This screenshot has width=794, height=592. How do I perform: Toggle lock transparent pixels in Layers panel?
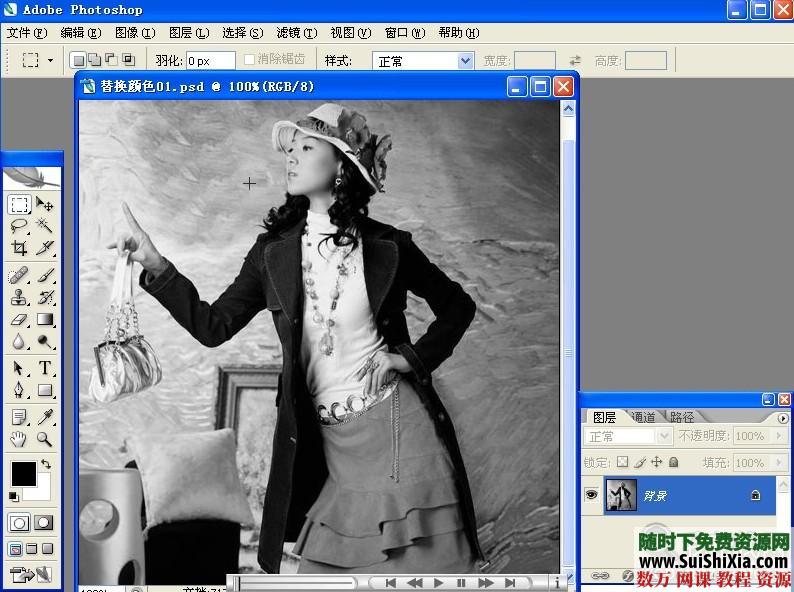coord(621,462)
